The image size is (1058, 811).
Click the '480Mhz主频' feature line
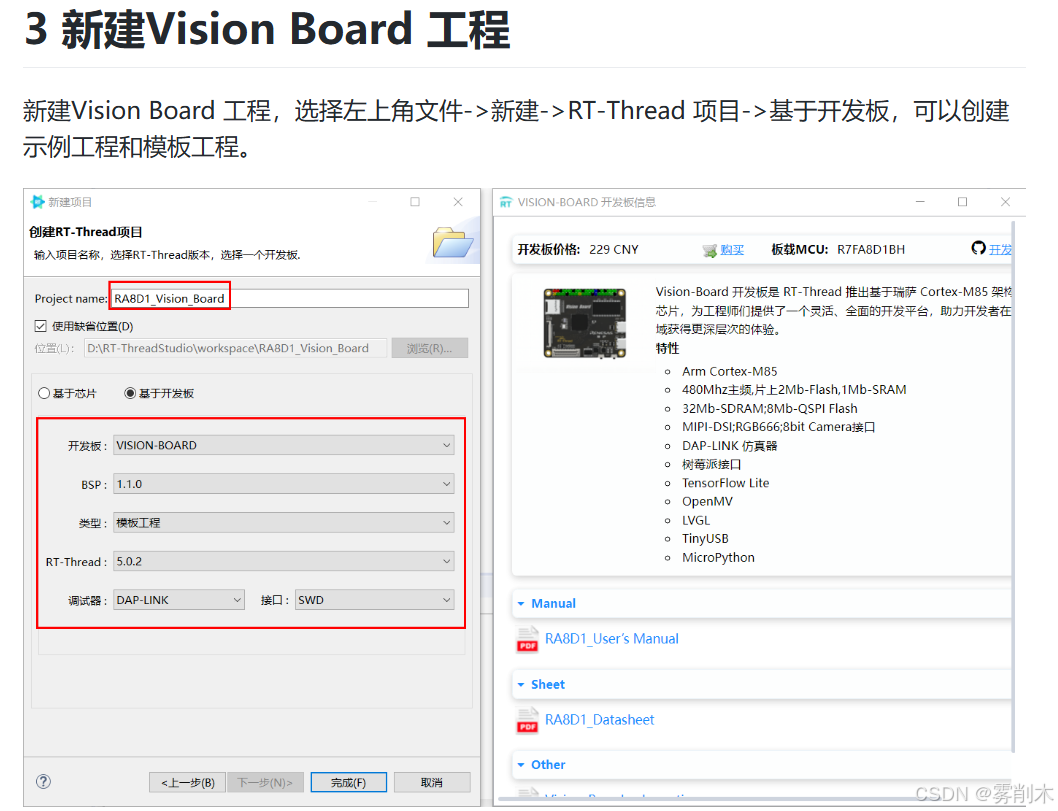794,389
